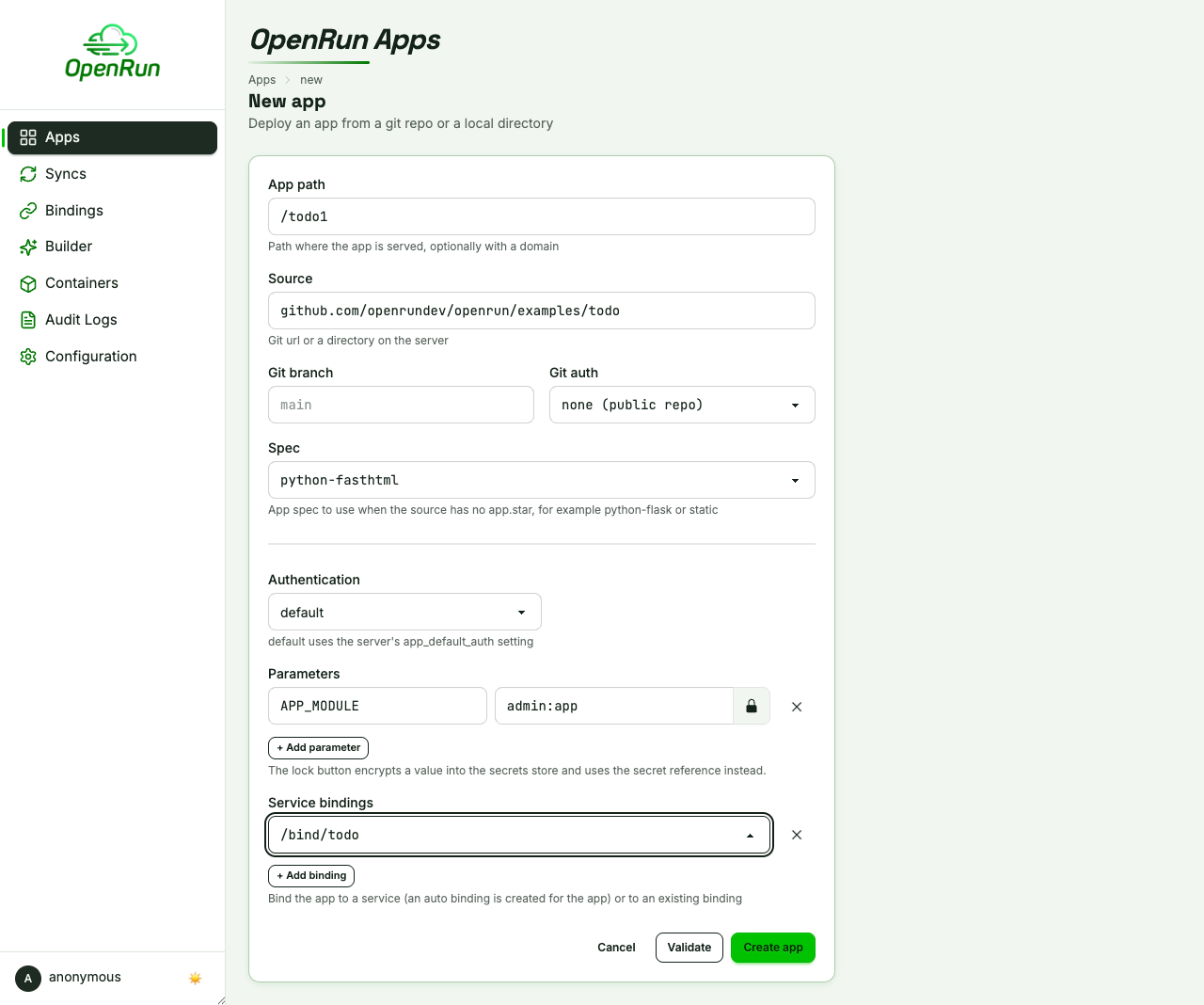Viewport: 1204px width, 1005px height.
Task: Click the lock icon to encrypt the parameter value
Action: [x=752, y=706]
